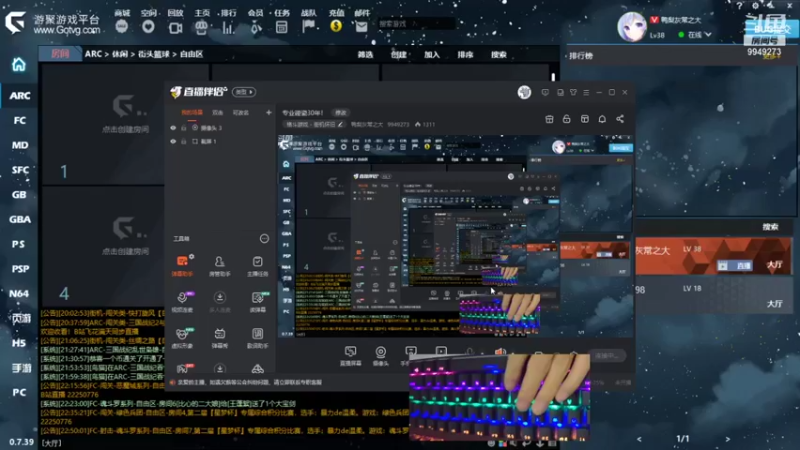The image size is (800, 450).
Task: Open 多人连麦 download tool in the toolbox
Action: tap(219, 302)
